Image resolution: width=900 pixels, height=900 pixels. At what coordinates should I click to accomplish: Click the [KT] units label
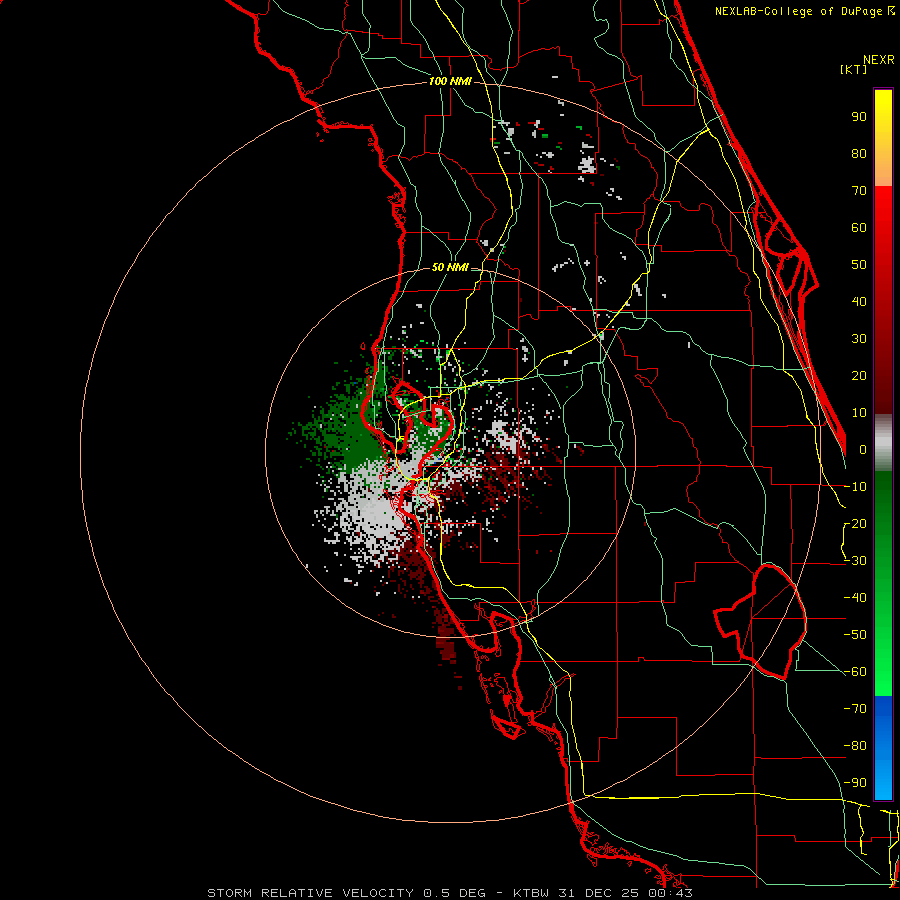point(854,69)
